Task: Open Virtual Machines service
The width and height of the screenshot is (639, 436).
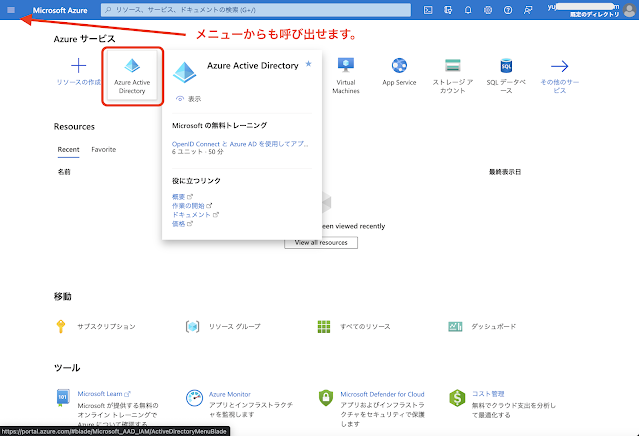Action: point(346,76)
